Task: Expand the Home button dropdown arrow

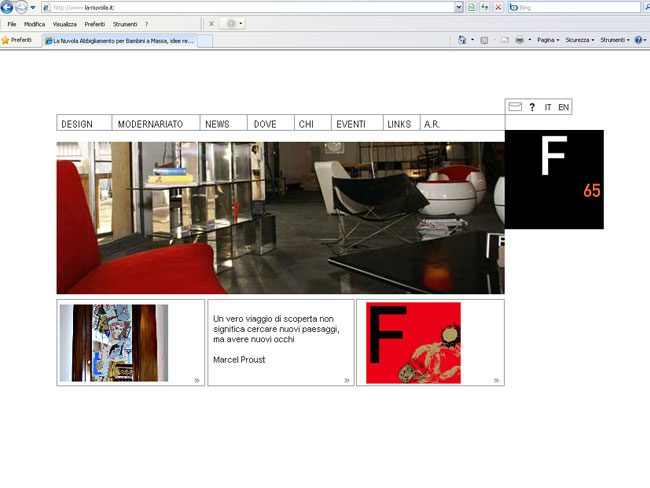Action: (x=472, y=40)
